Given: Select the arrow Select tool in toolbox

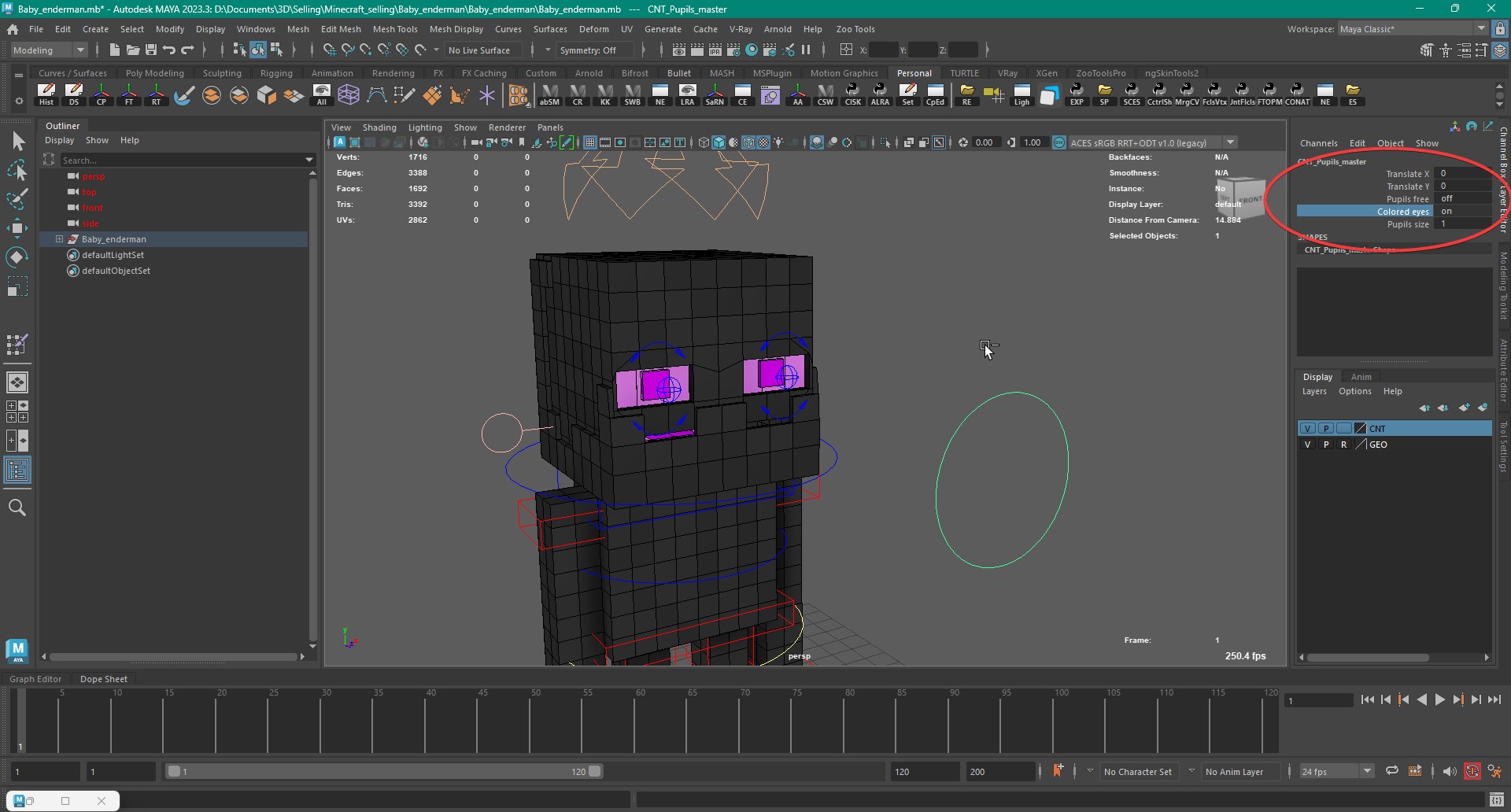Looking at the screenshot, I should pyautogui.click(x=17, y=142).
